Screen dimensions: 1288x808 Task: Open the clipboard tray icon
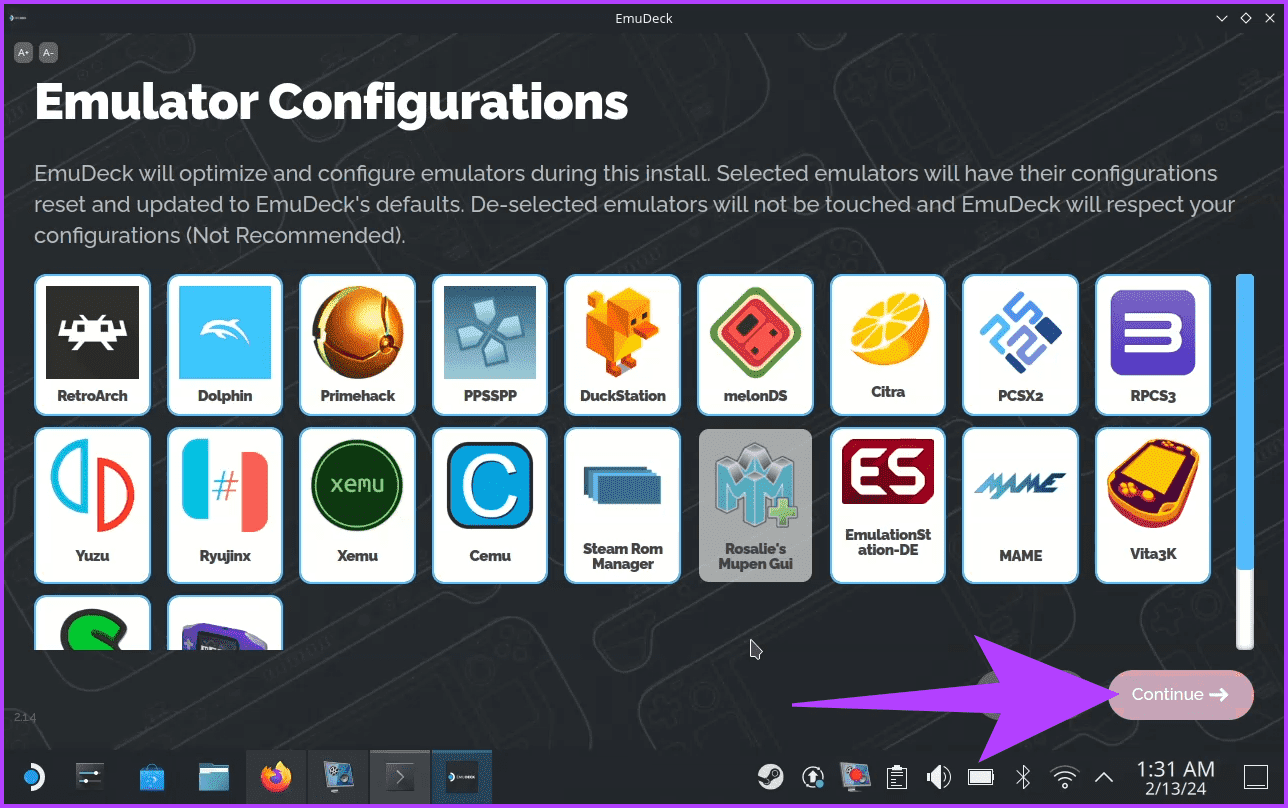point(898,776)
